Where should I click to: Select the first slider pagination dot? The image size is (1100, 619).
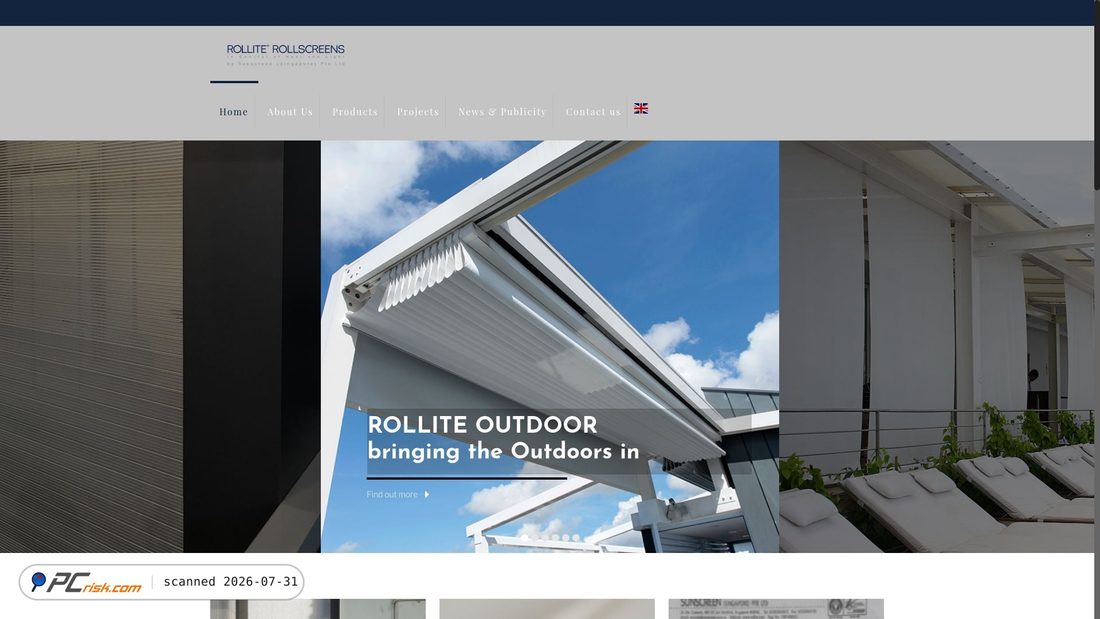525,538
